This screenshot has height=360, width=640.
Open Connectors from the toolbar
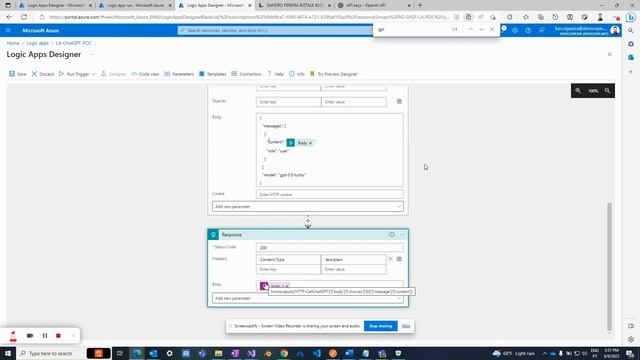point(246,74)
